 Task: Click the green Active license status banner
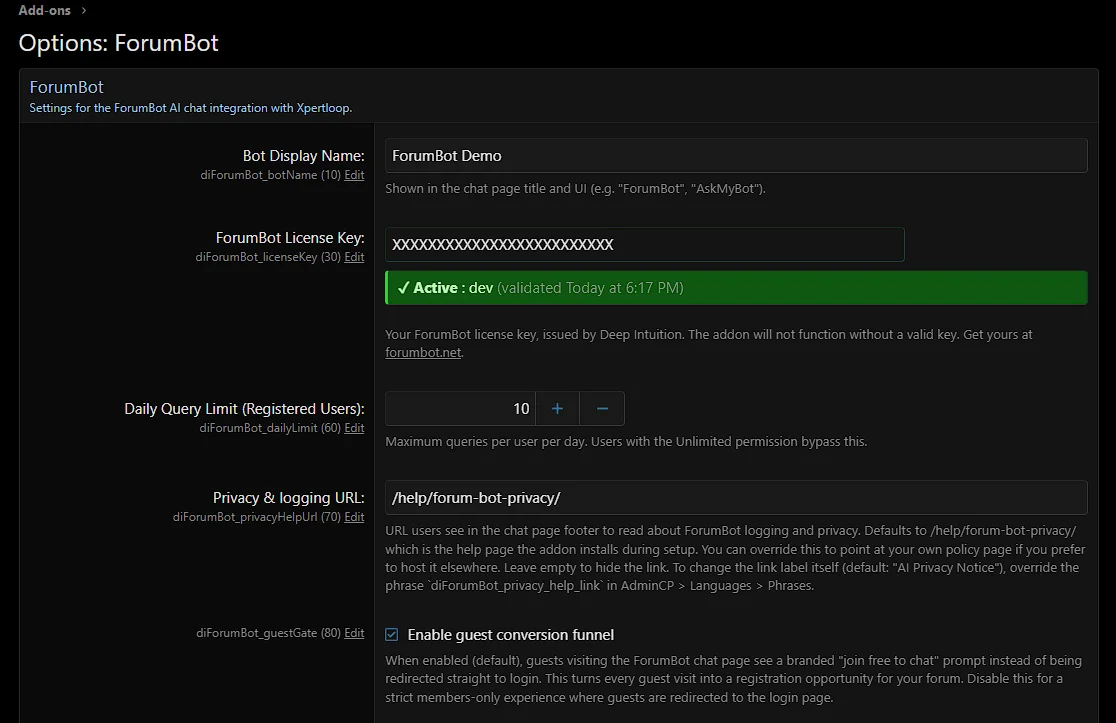tap(736, 288)
